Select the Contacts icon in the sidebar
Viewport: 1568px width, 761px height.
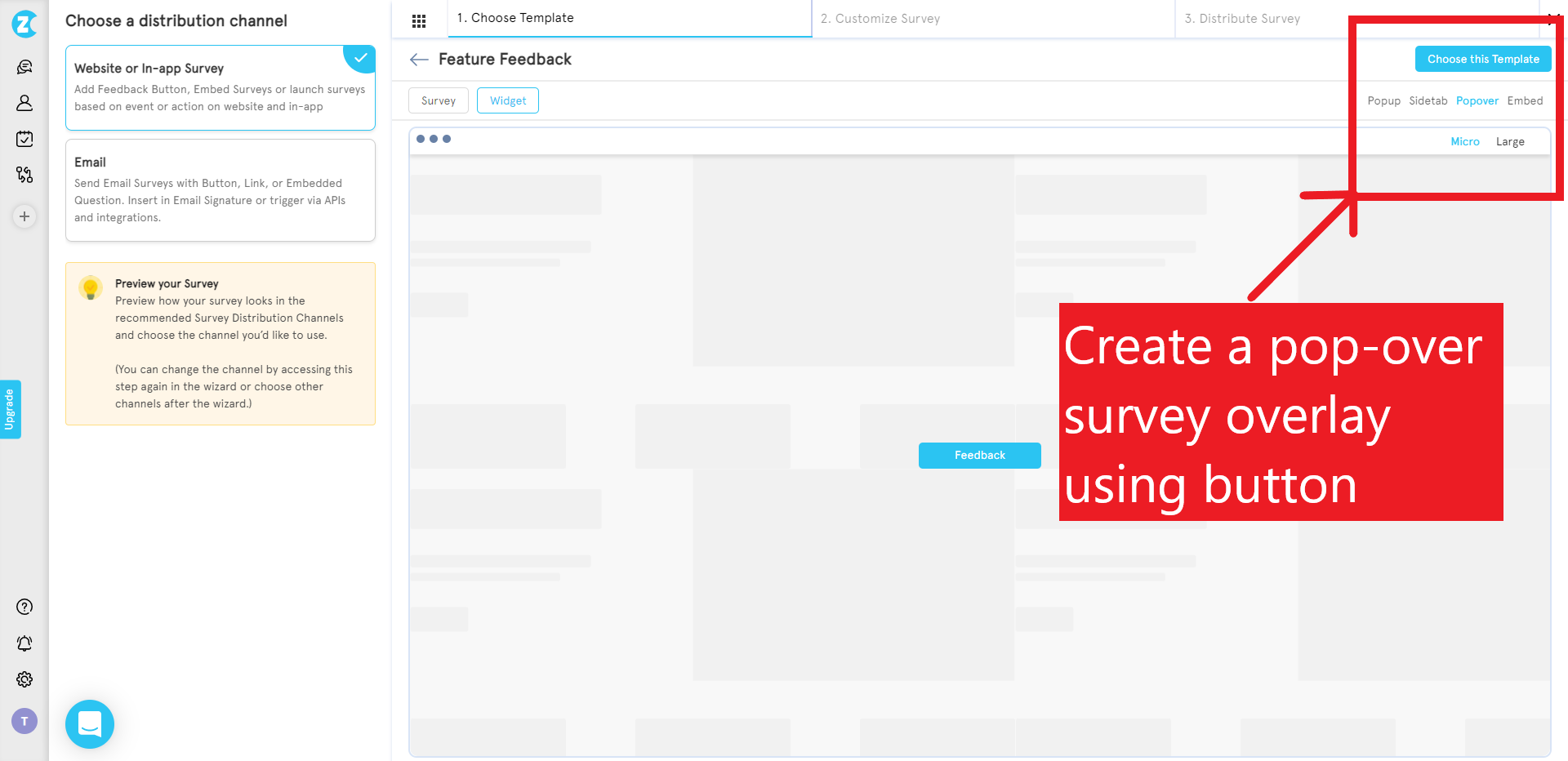click(x=24, y=103)
